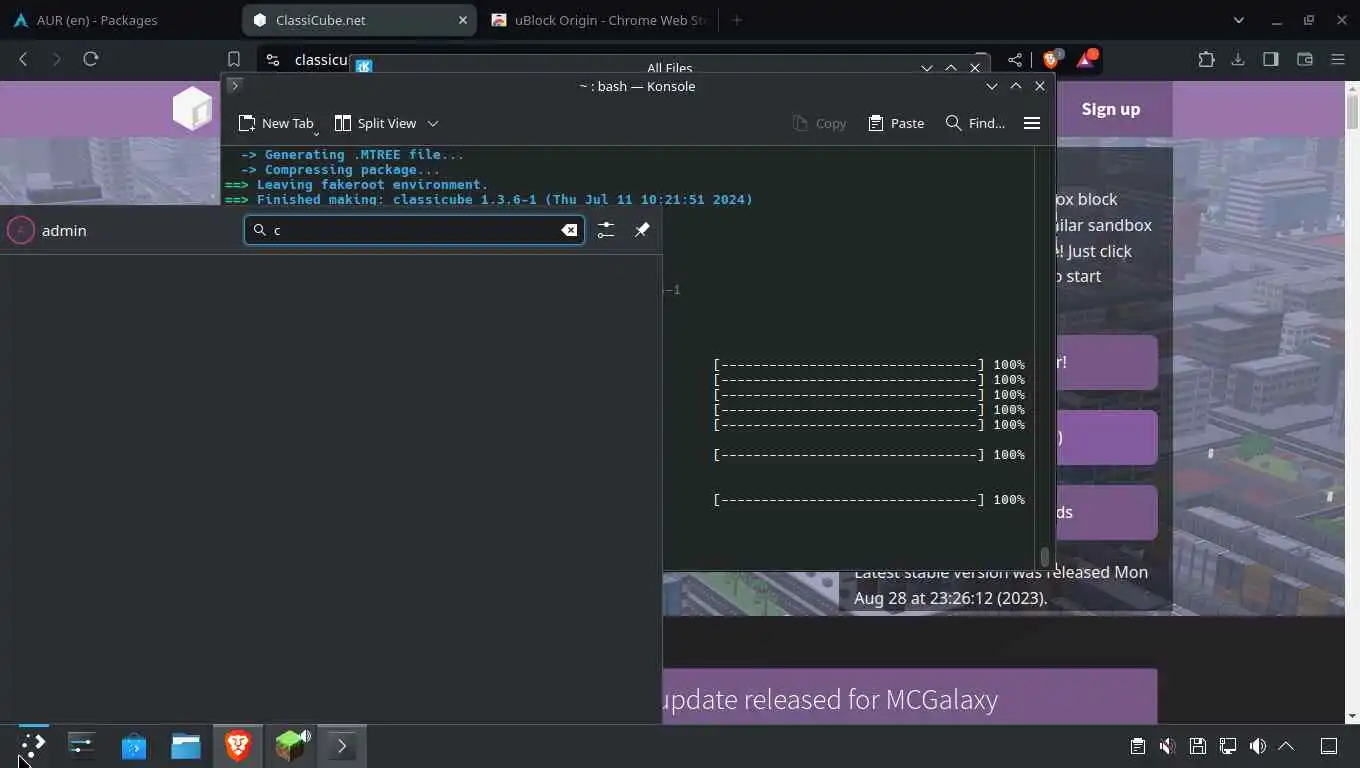Screen dimensions: 1360x768
Task: Open Brave Rewards triangle icon
Action: pos(1086,60)
